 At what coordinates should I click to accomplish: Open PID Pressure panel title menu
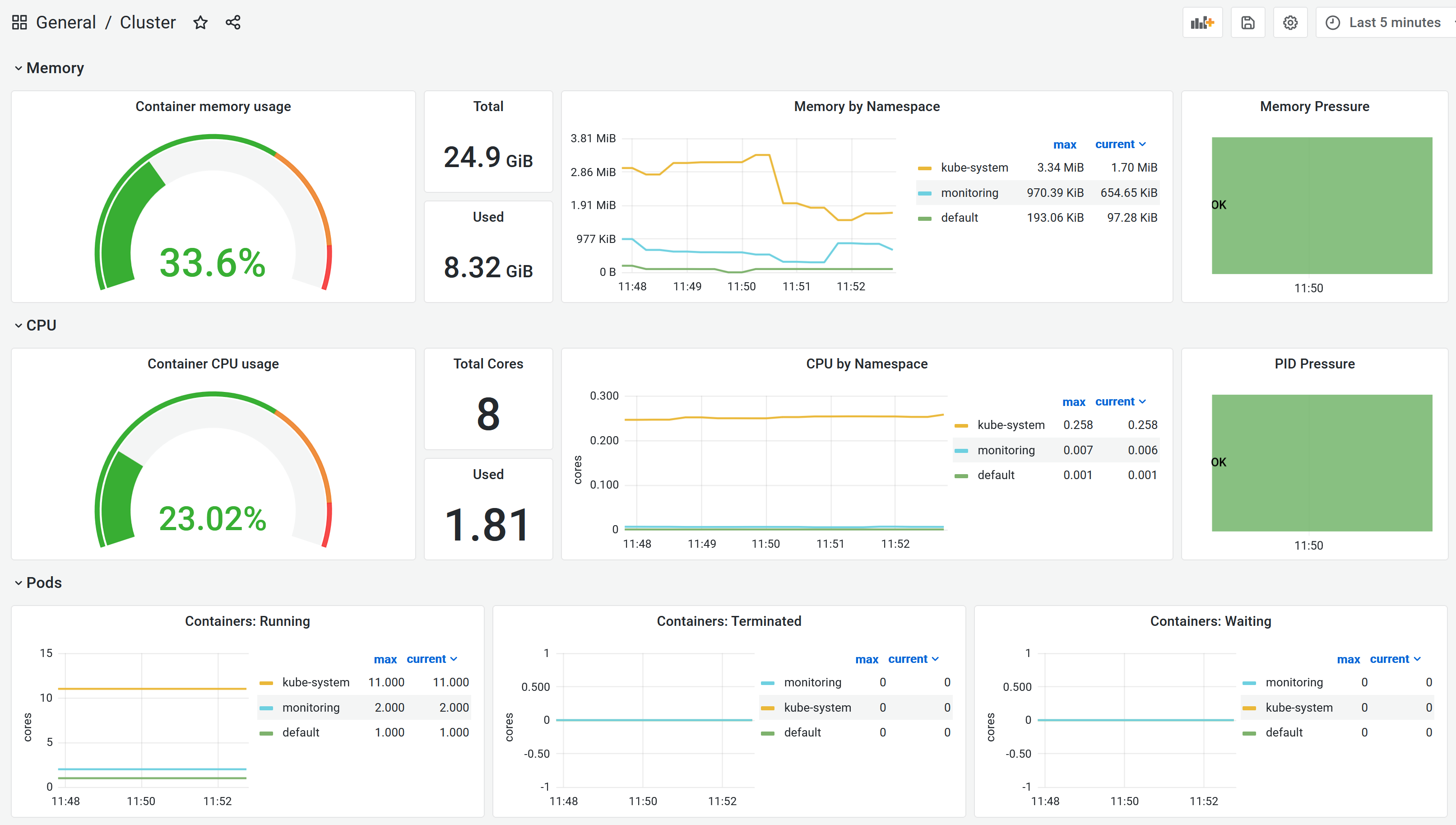(1314, 364)
